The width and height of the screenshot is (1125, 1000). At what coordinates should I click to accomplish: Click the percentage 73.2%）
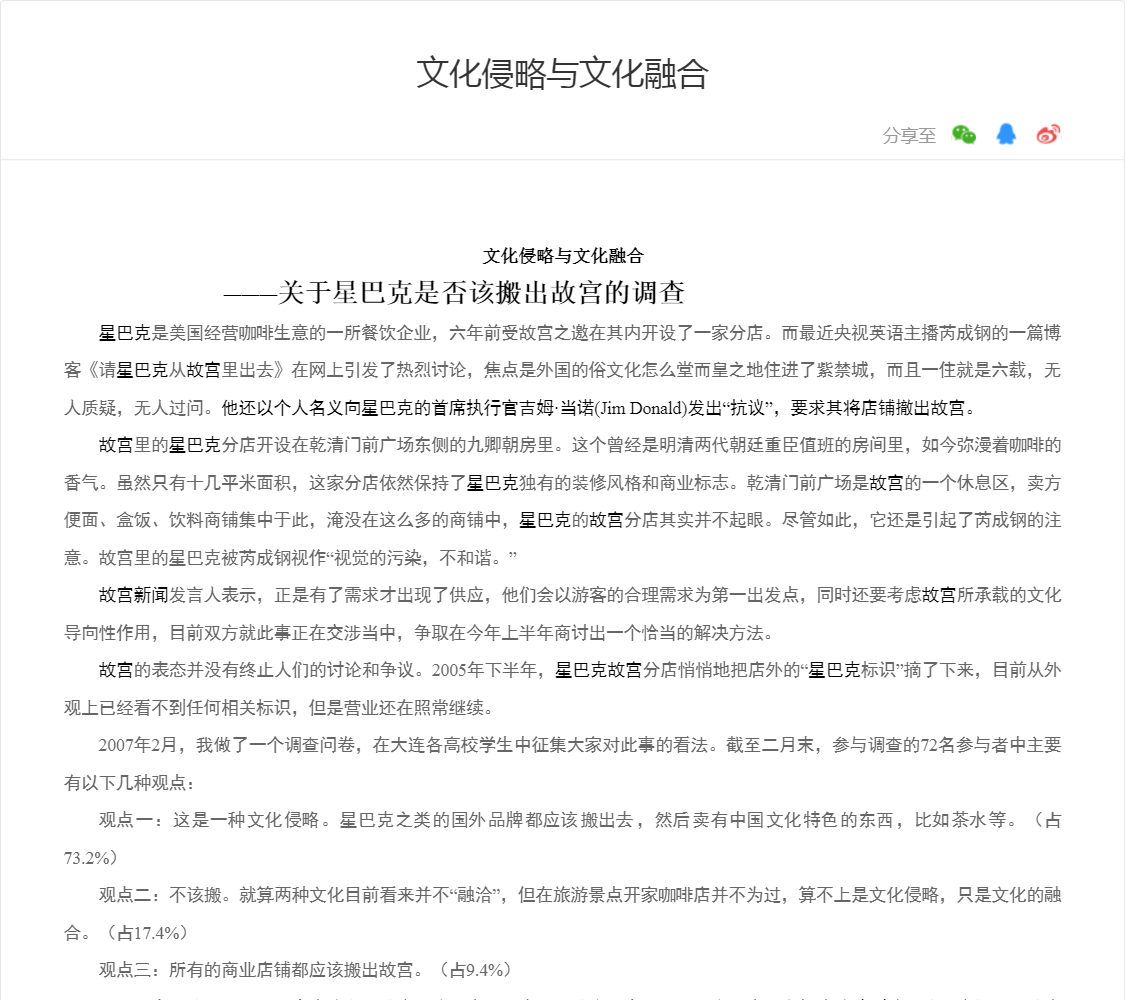(x=90, y=858)
